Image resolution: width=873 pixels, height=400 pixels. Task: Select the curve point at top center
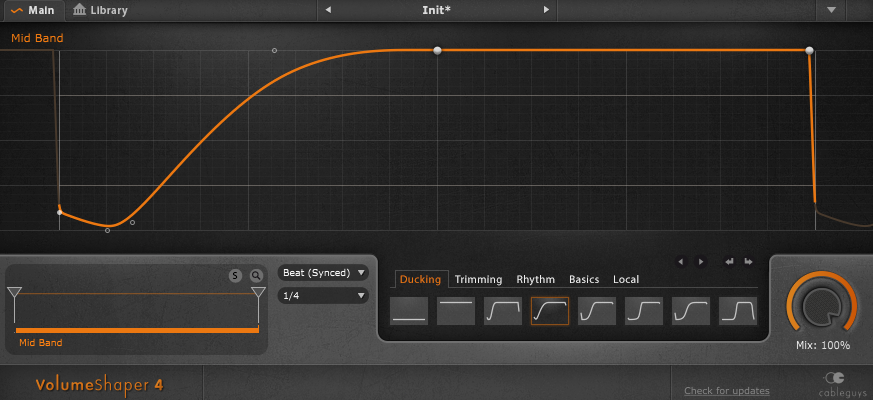437,51
